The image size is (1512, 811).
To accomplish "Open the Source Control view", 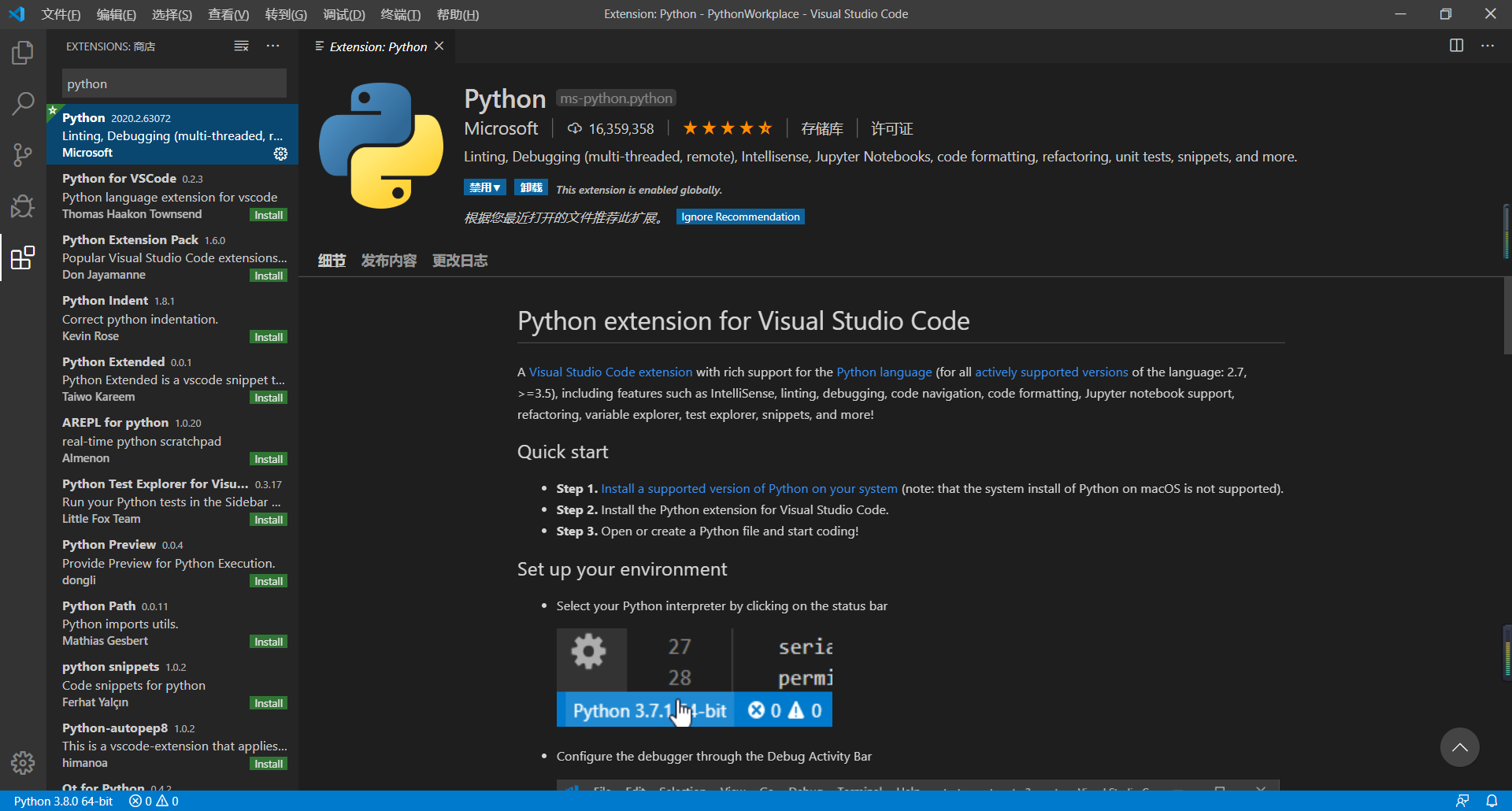I will coord(22,154).
